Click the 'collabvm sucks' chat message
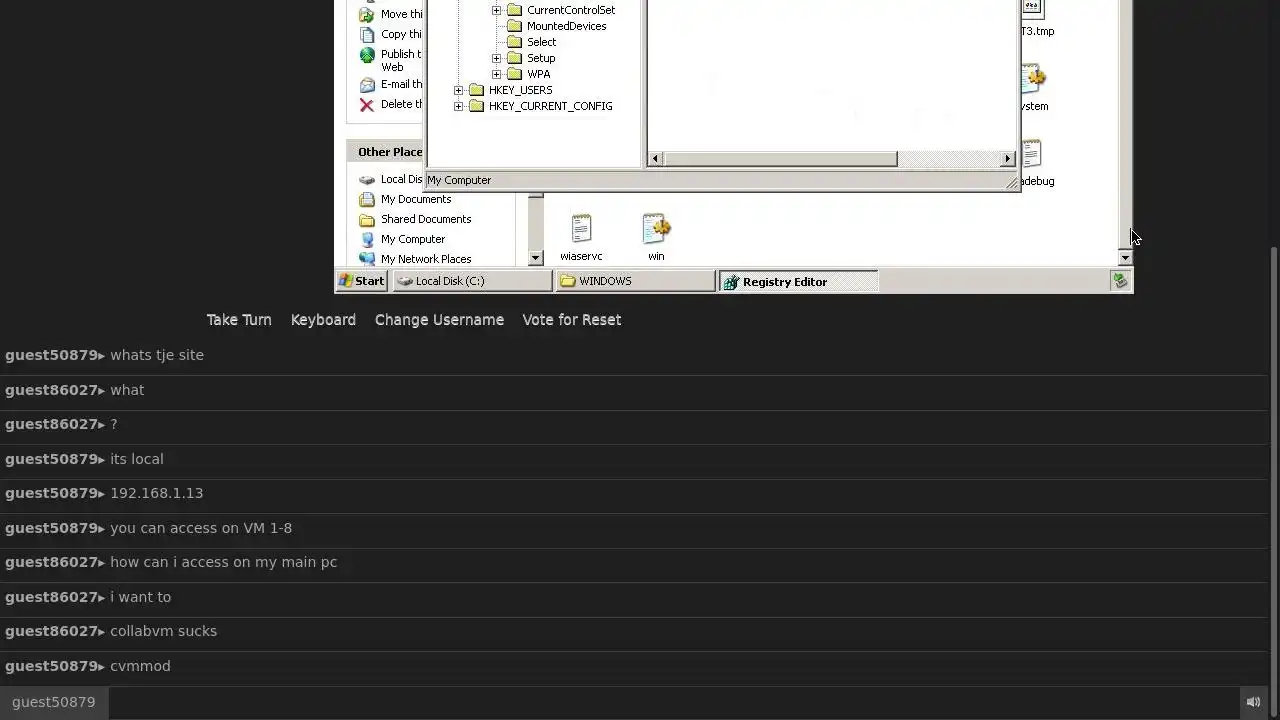The image size is (1280, 720). (x=164, y=631)
